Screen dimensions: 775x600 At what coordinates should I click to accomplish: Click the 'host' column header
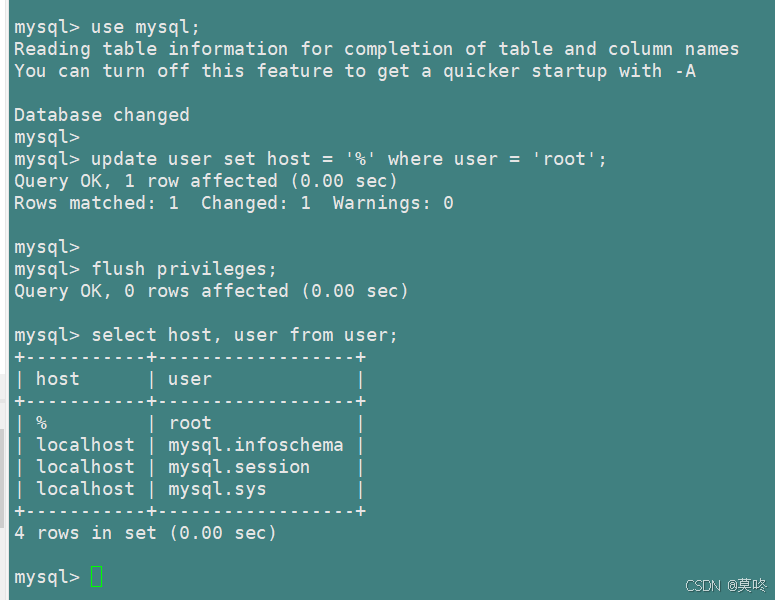tap(57, 379)
